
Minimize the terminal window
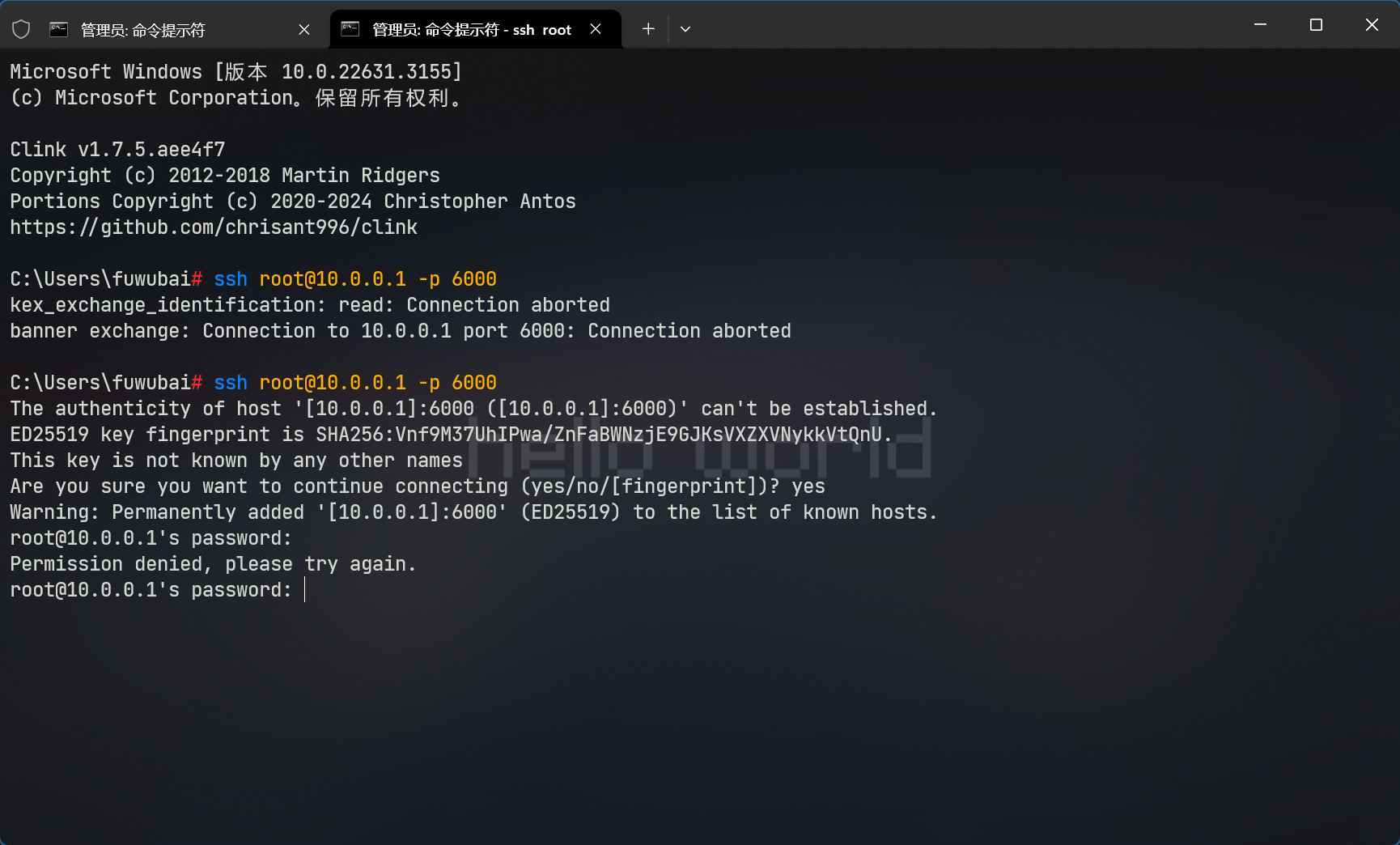pos(1260,25)
